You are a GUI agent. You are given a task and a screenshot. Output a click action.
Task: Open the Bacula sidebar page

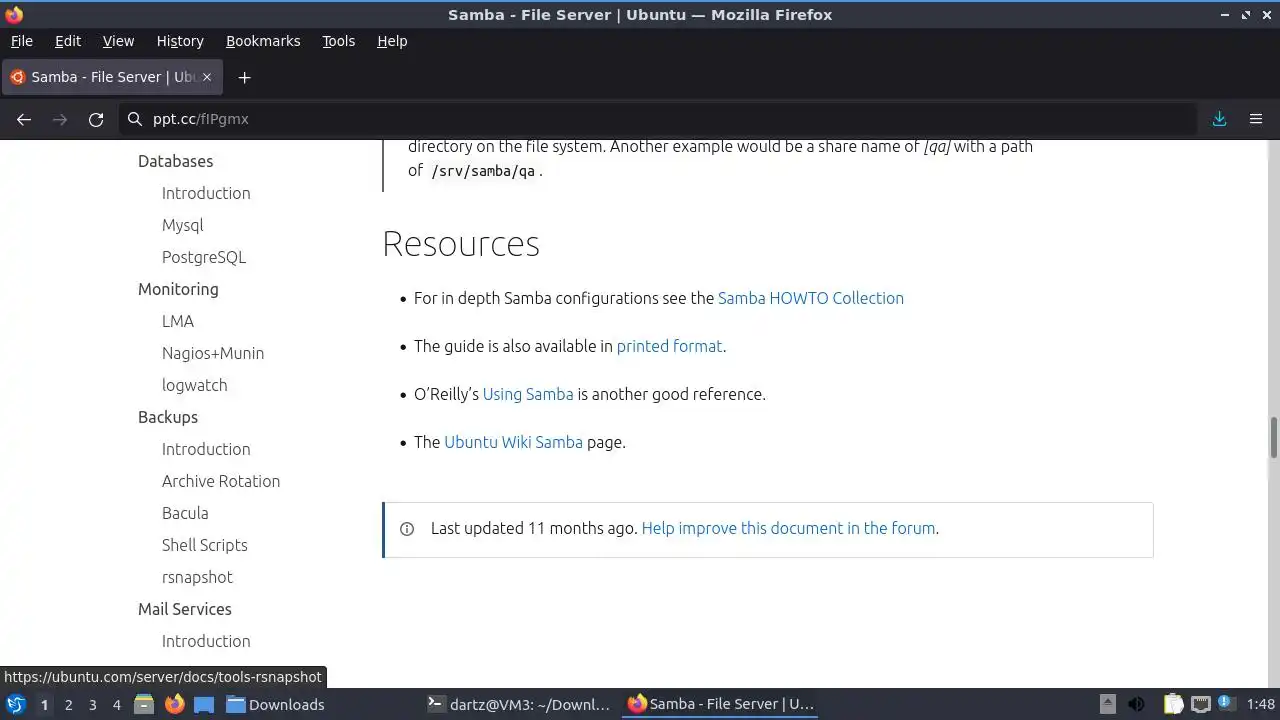[185, 513]
